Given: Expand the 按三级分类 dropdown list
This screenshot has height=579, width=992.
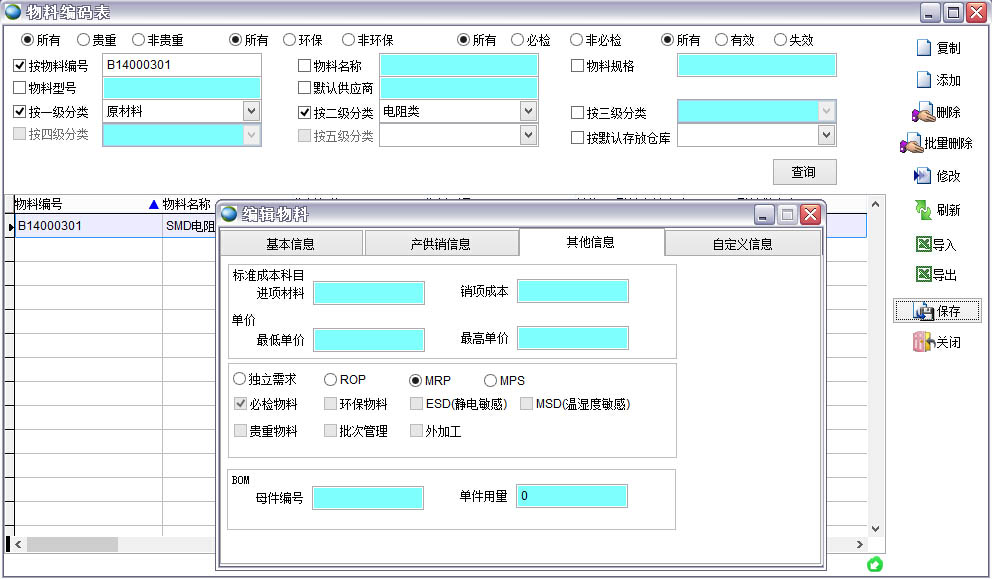Looking at the screenshot, I should pos(827,111).
